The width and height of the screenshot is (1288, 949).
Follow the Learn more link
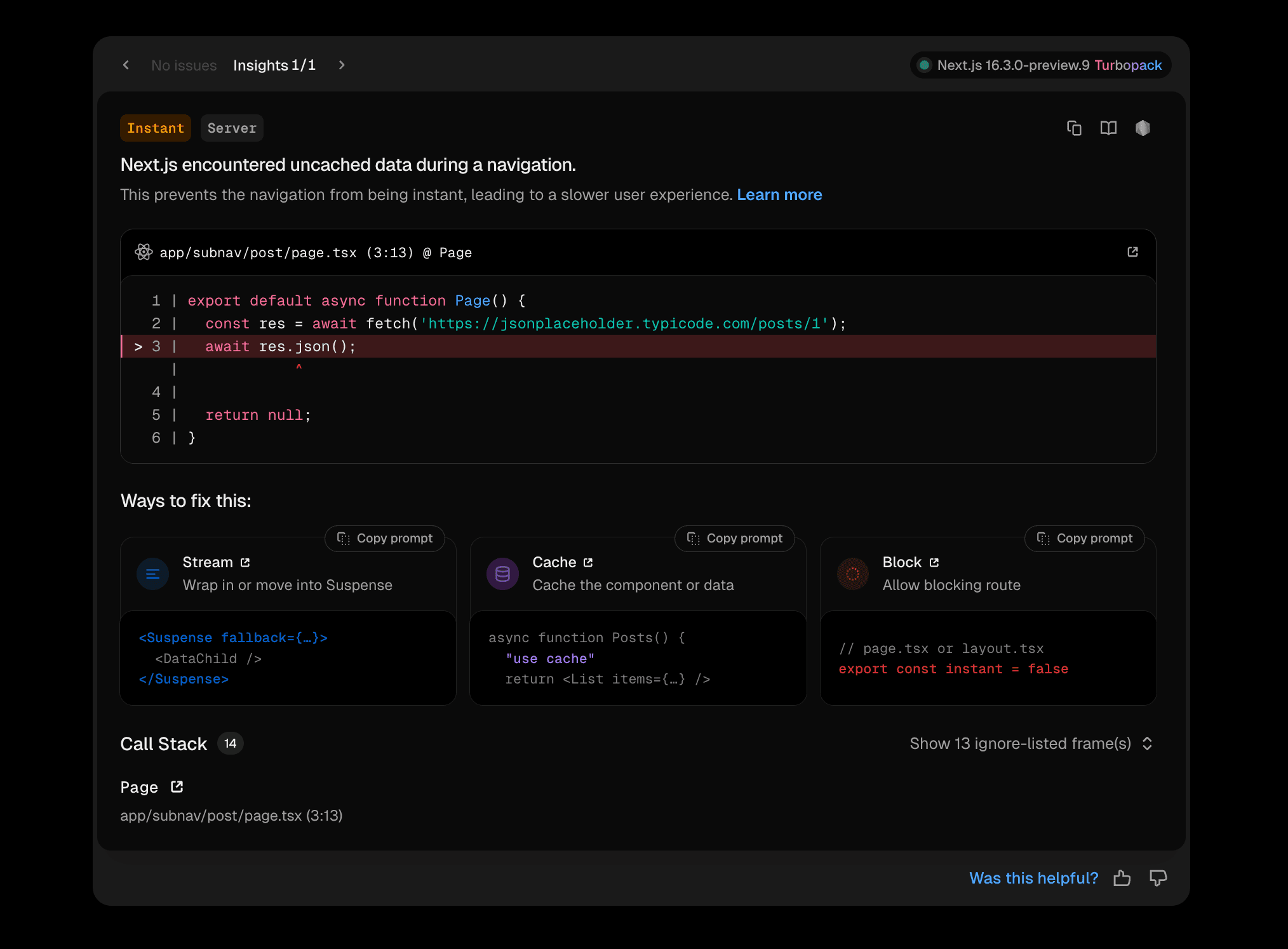coord(779,194)
